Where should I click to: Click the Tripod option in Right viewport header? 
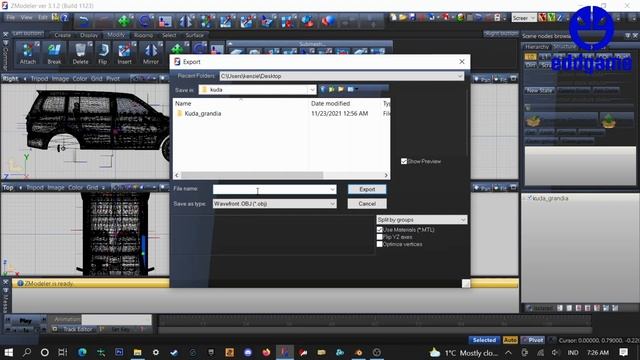39,78
